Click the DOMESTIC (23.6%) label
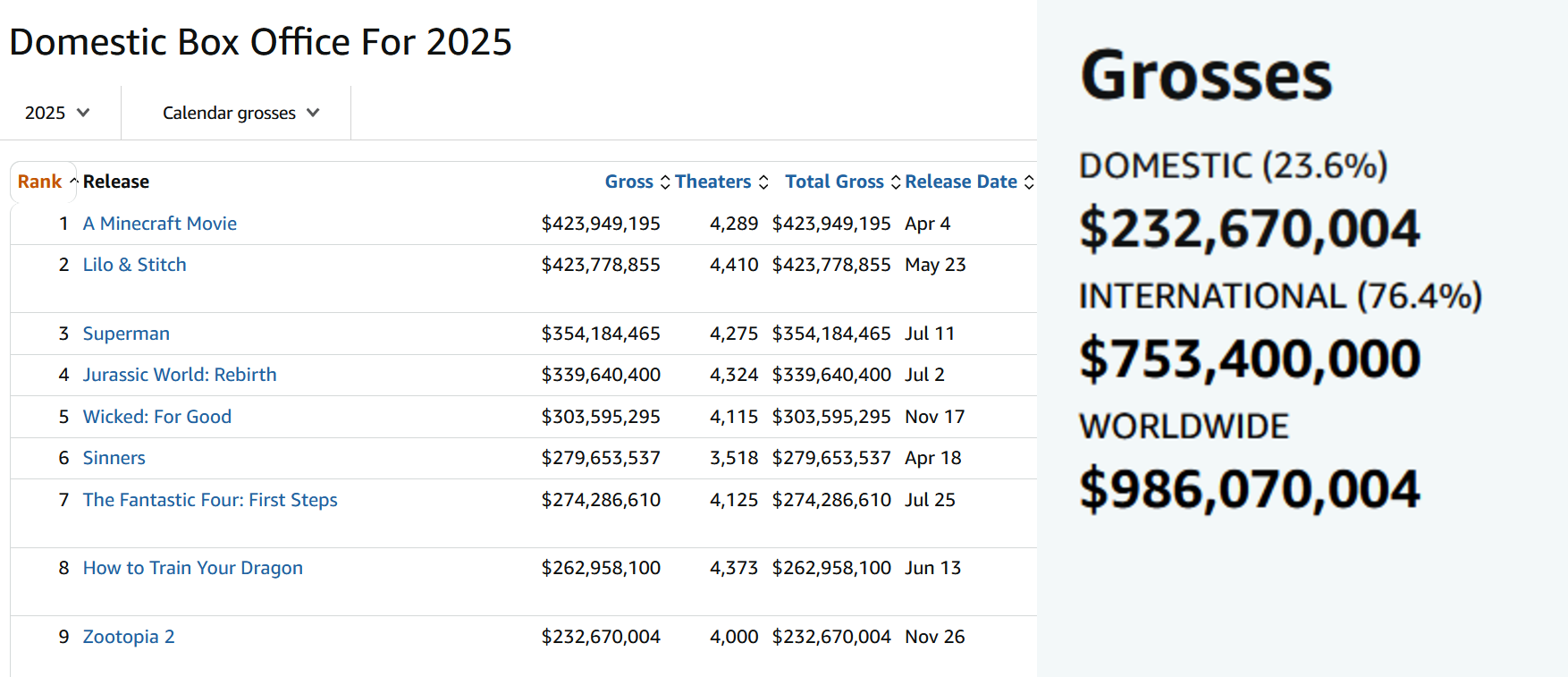The width and height of the screenshot is (1568, 677). click(1234, 166)
